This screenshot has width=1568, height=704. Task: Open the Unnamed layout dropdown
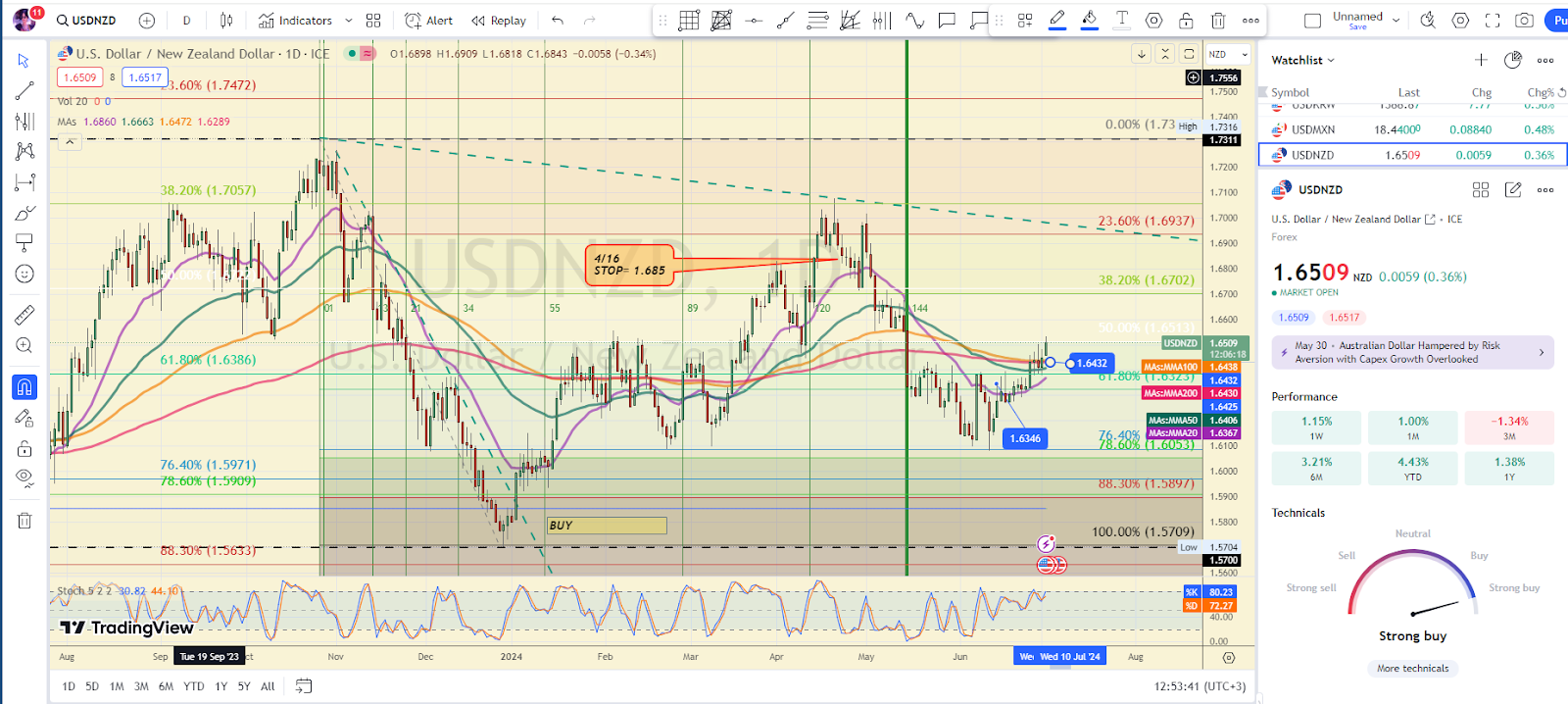pyautogui.click(x=1366, y=21)
